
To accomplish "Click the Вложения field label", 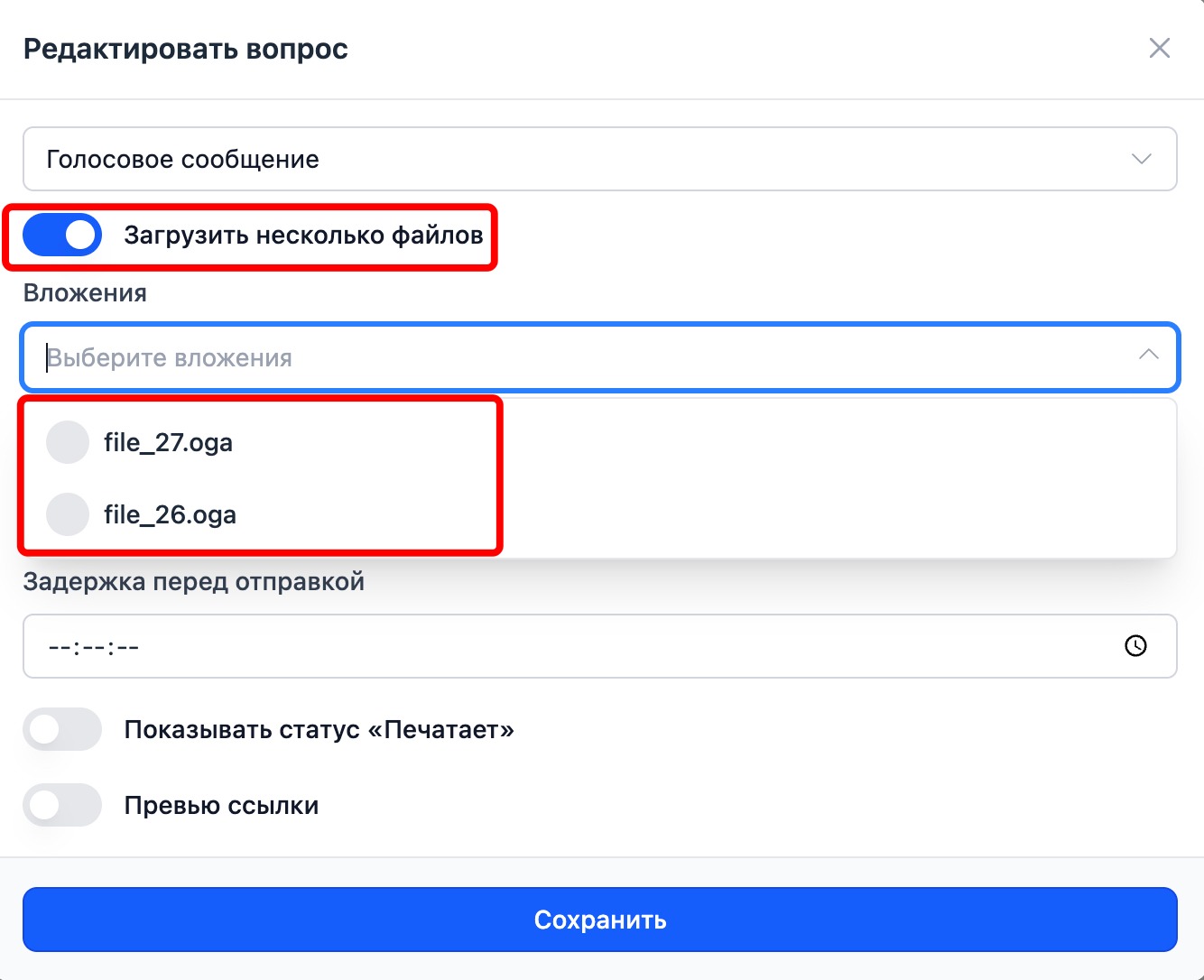I will 85,293.
